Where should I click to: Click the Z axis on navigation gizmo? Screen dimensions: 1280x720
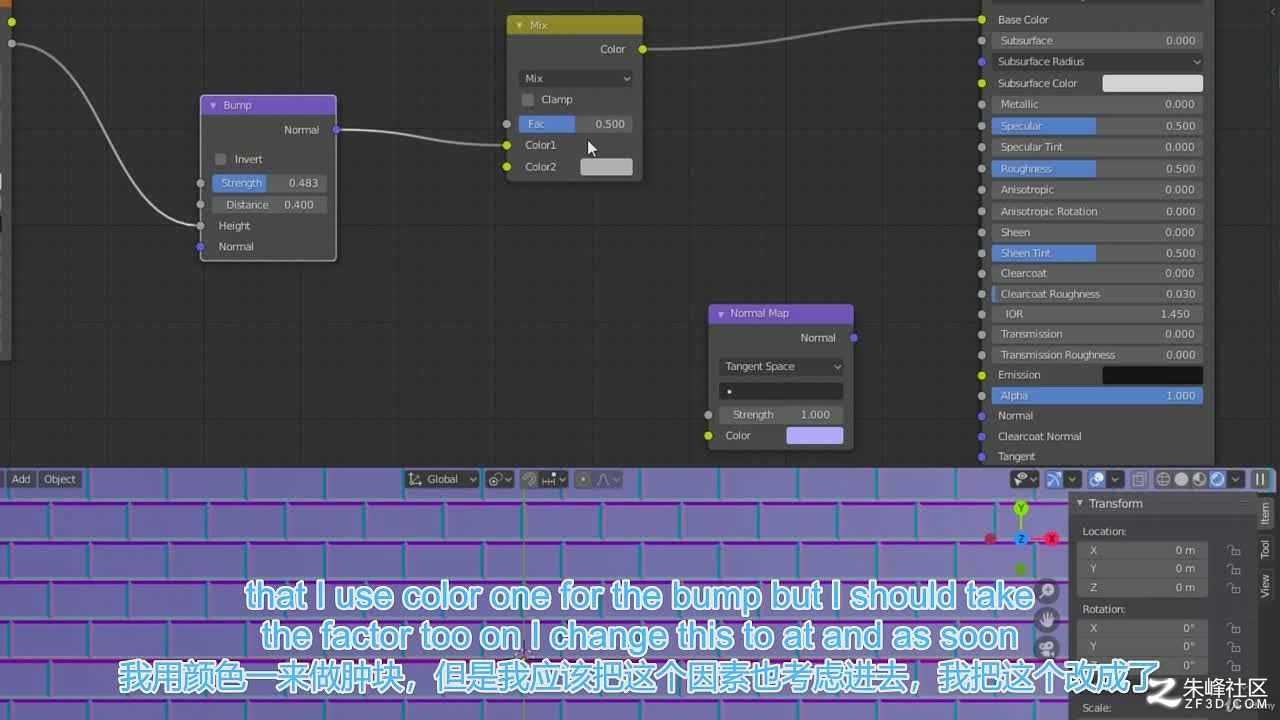pyautogui.click(x=1021, y=539)
